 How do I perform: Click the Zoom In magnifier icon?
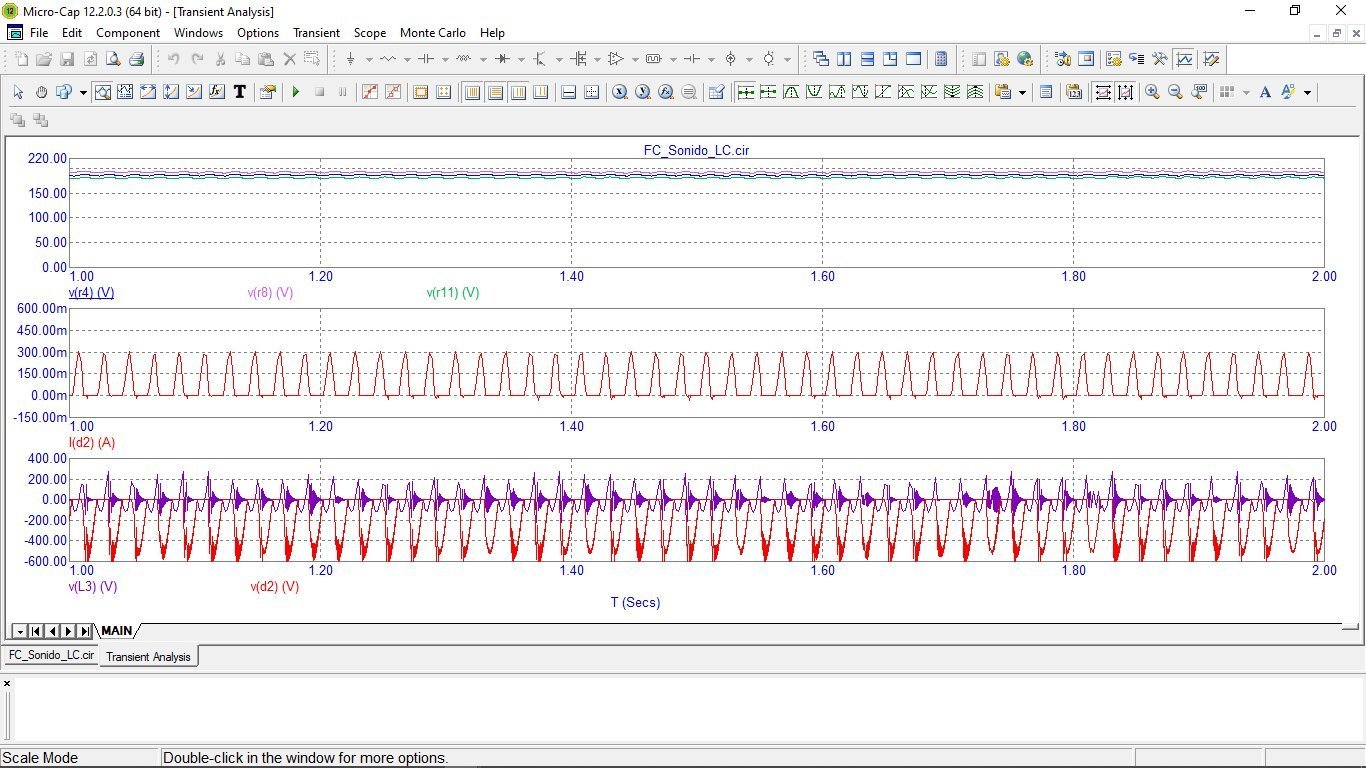click(x=1152, y=92)
